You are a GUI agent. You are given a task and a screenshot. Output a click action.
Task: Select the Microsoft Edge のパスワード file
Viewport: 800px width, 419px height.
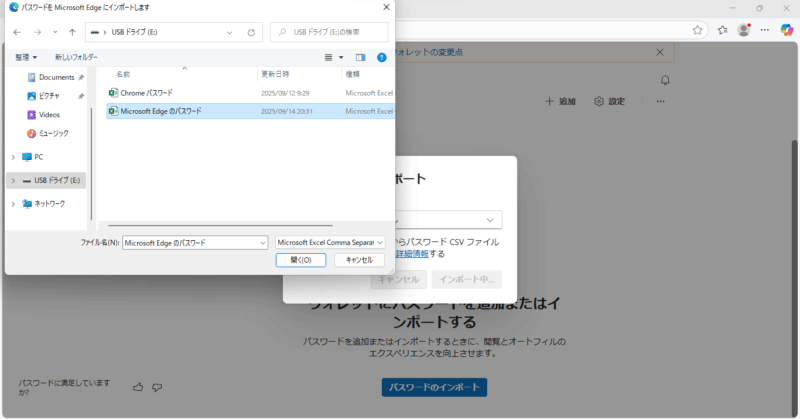pyautogui.click(x=250, y=111)
